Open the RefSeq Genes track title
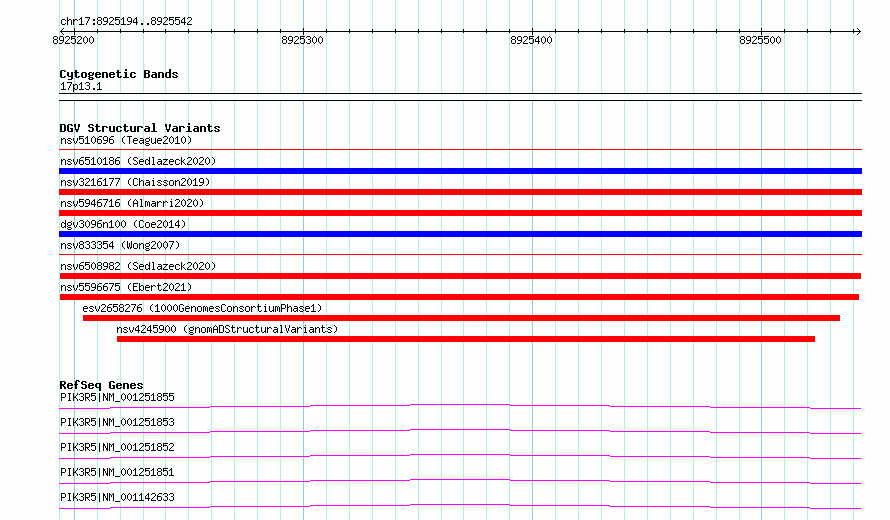890x520 pixels. (102, 385)
